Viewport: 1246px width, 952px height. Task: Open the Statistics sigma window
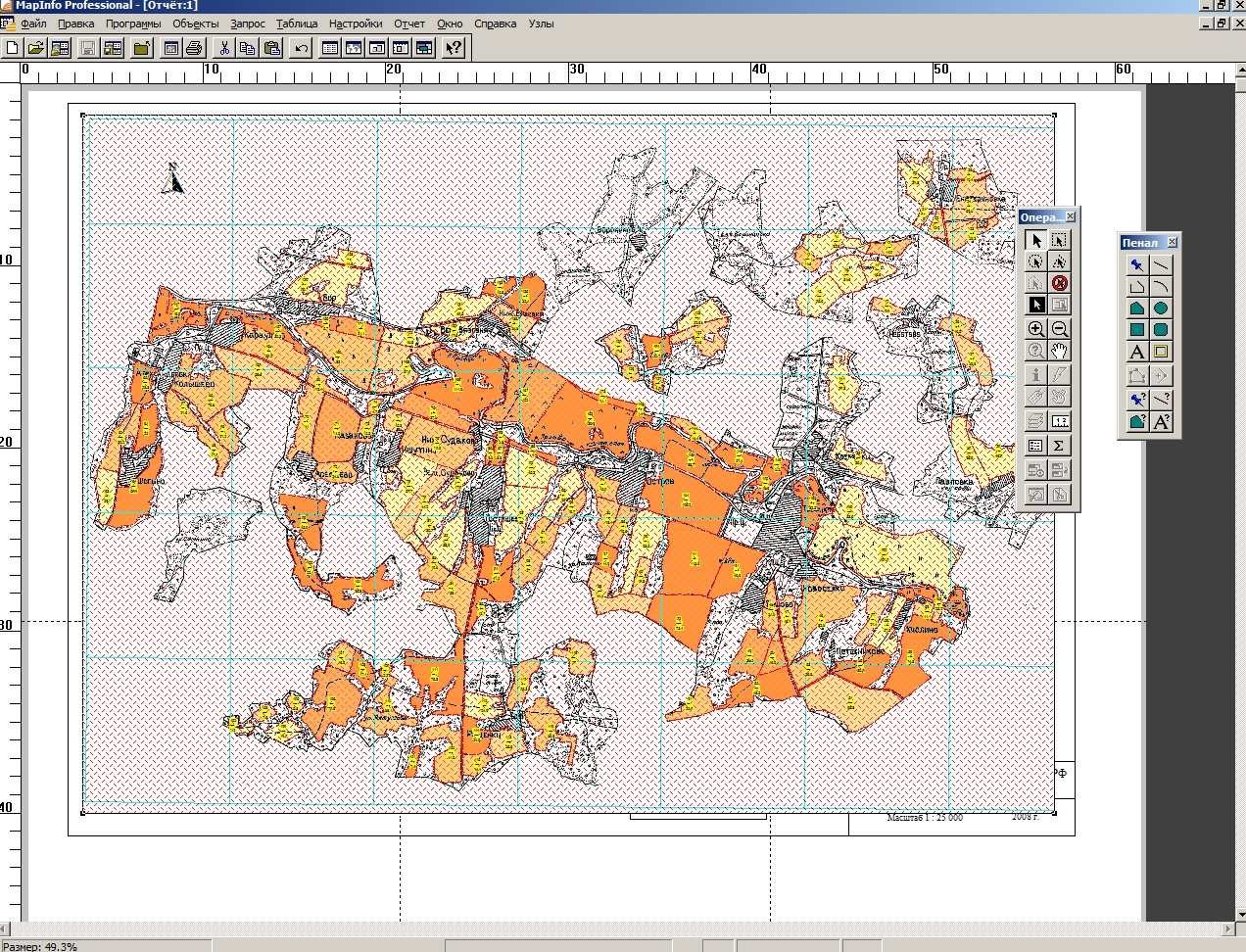1059,446
